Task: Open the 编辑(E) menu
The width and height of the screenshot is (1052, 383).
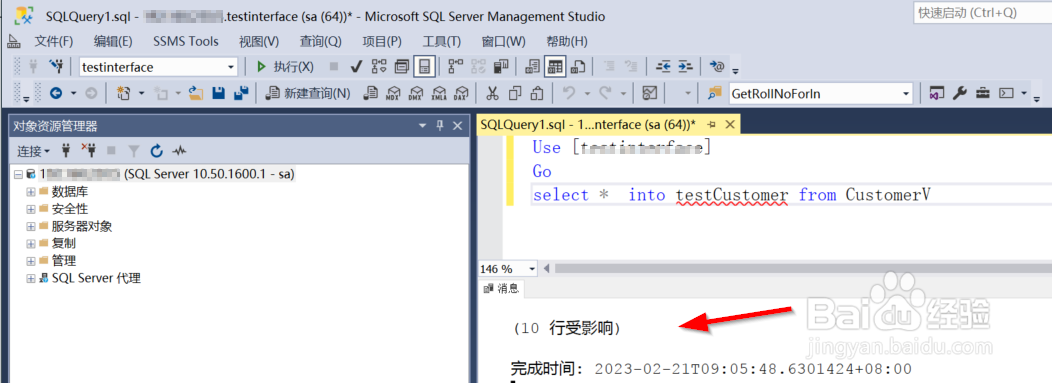Action: click(x=113, y=42)
